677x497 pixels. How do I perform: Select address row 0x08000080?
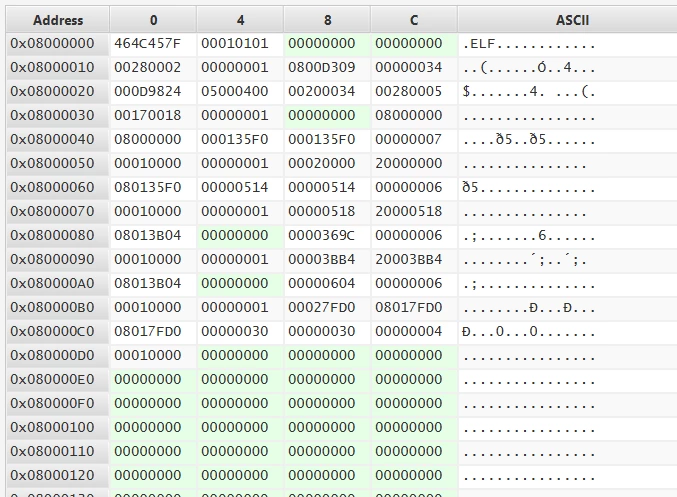point(52,235)
